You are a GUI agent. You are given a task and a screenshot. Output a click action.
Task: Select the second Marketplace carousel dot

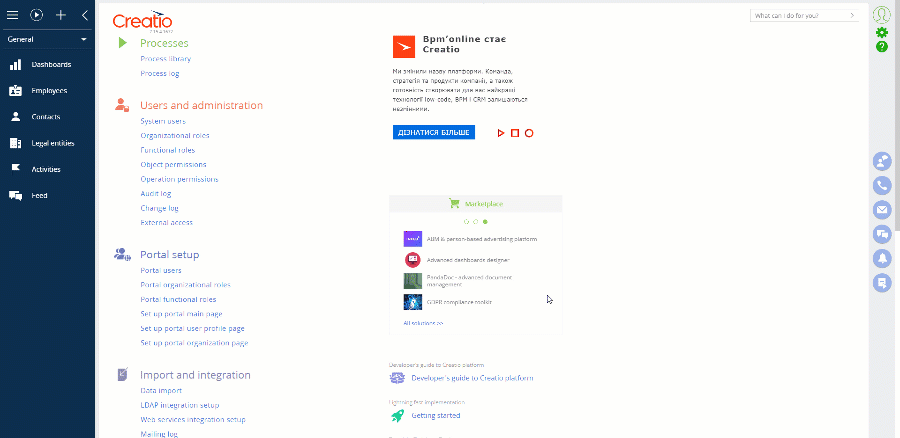[476, 222]
